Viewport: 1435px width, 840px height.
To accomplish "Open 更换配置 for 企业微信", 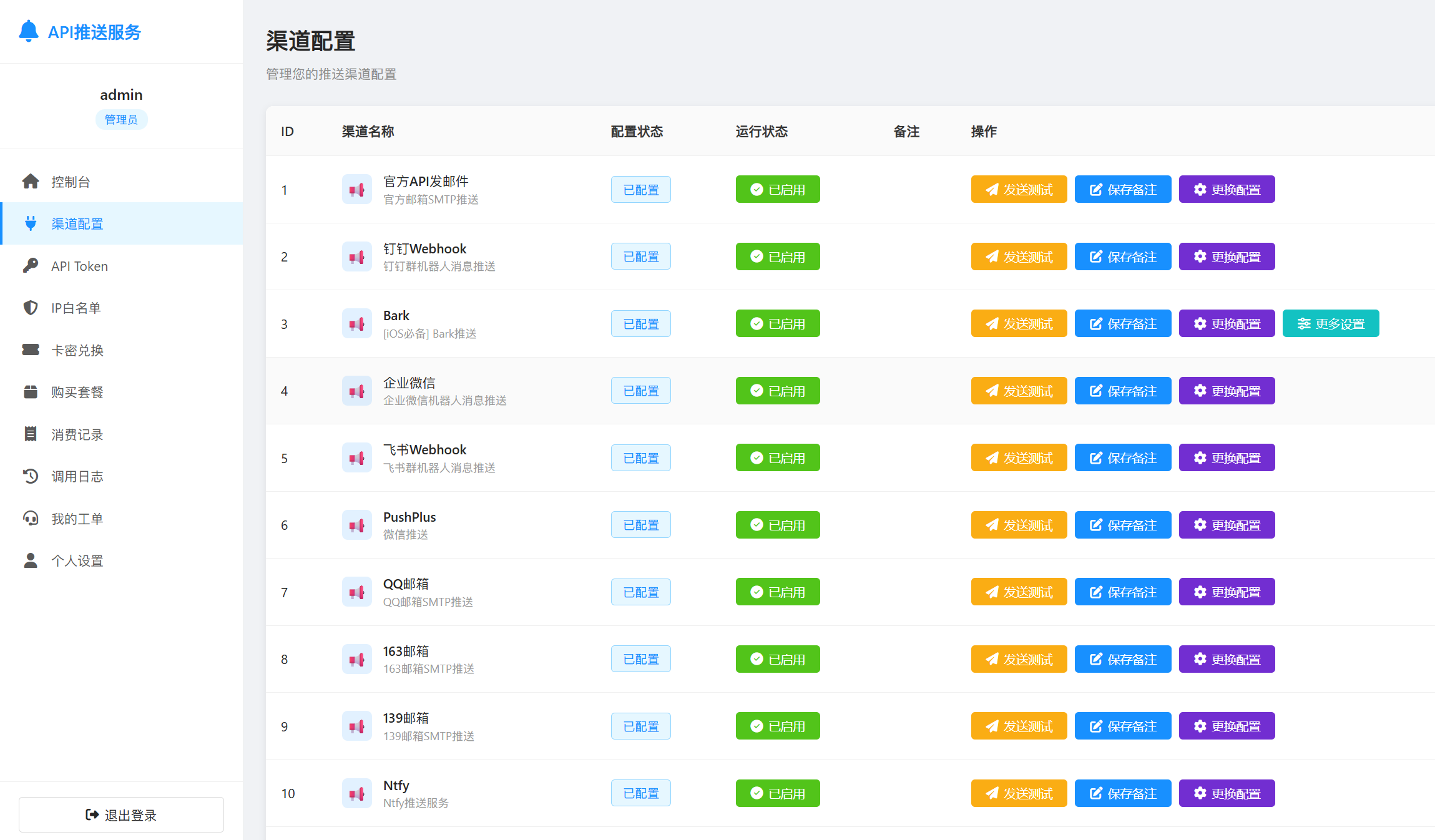I will click(x=1226, y=391).
